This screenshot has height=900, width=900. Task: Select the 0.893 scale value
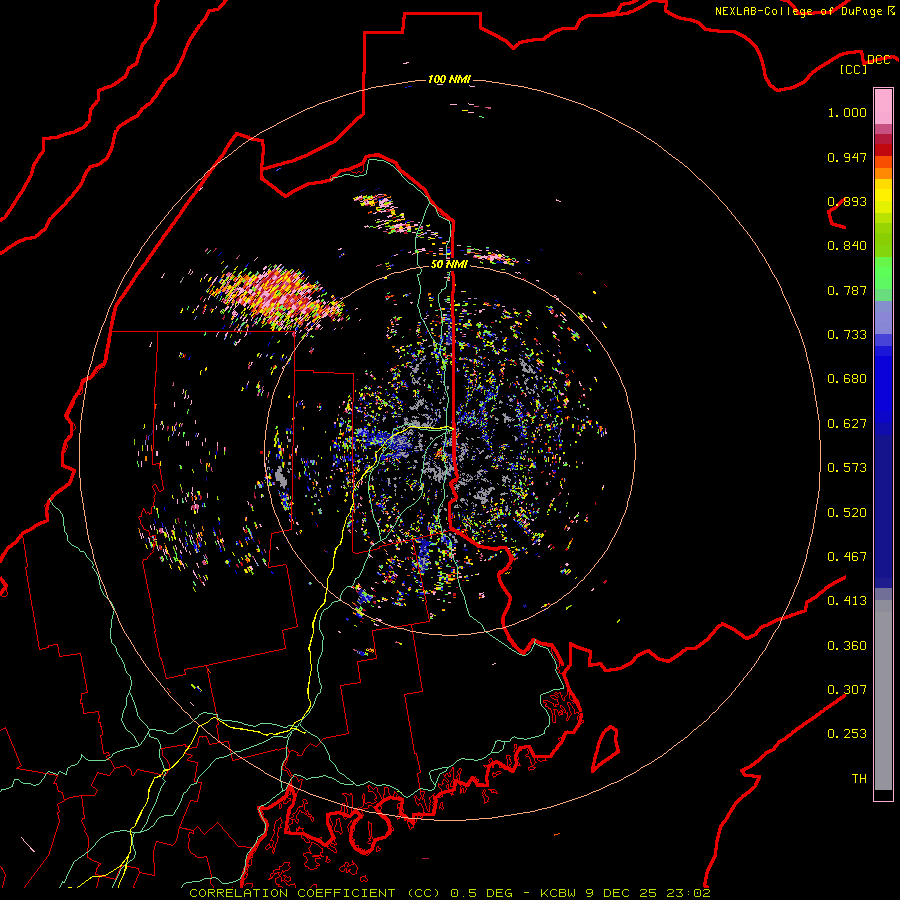point(847,201)
